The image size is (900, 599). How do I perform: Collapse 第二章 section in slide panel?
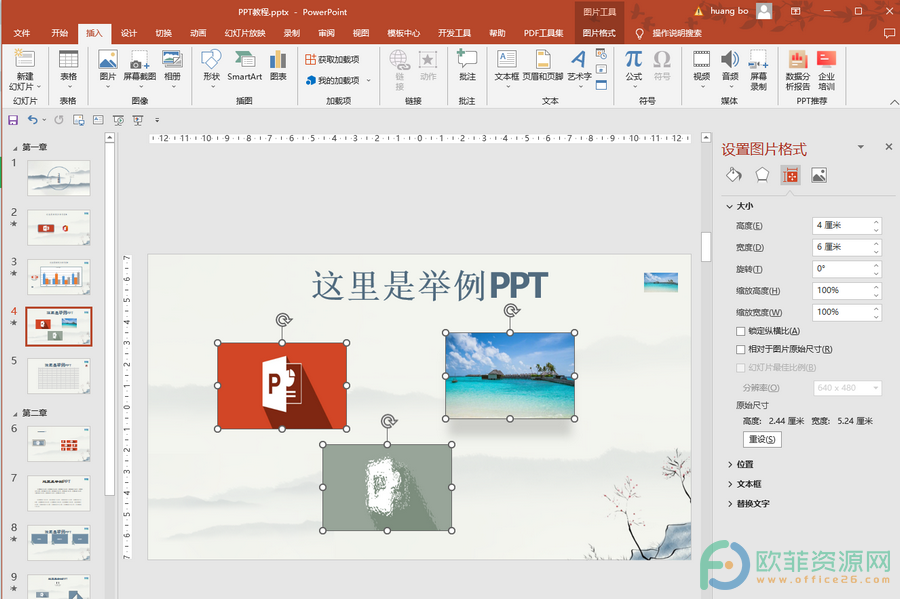15,414
